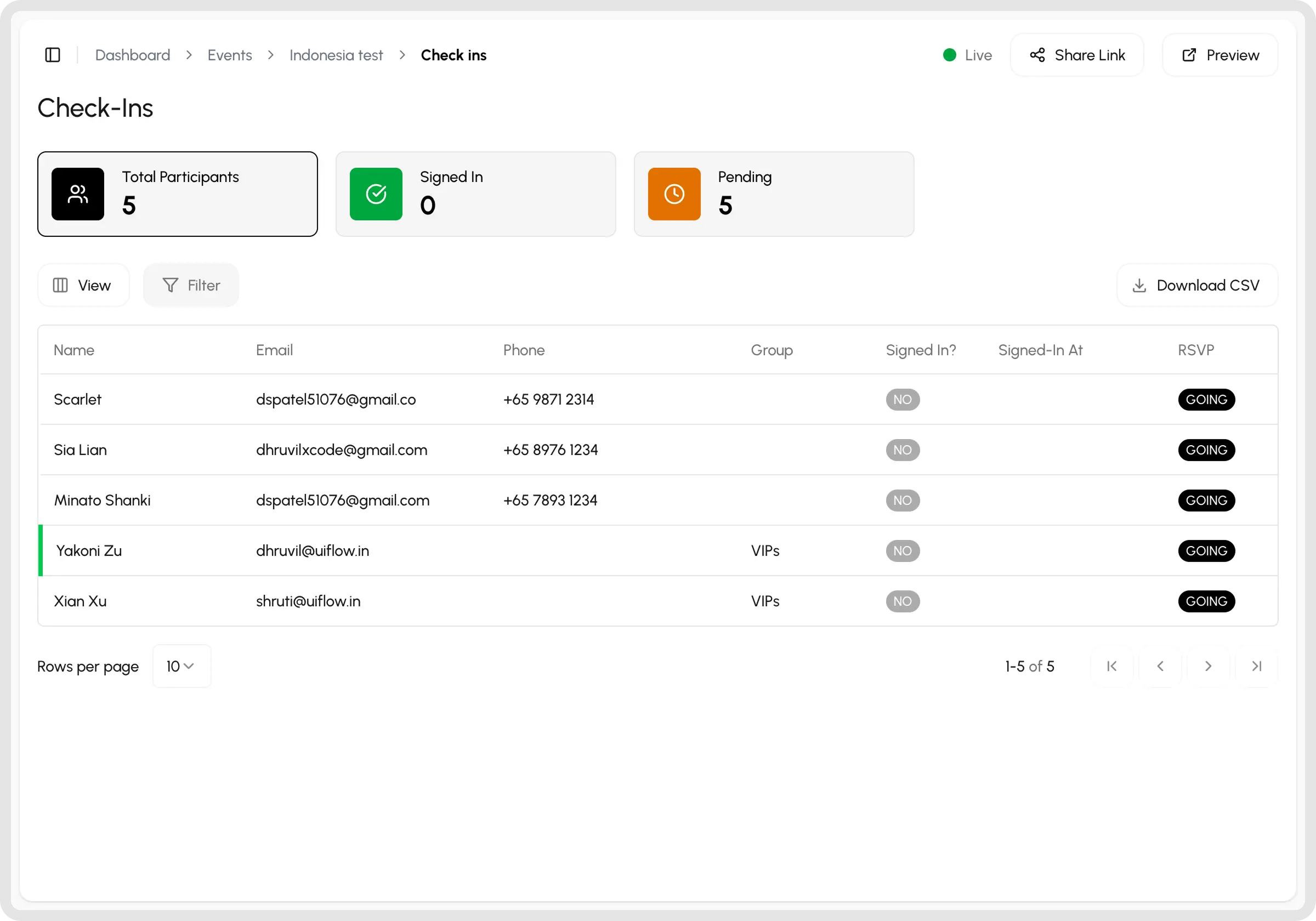The image size is (1316, 921).
Task: Click the Total Participants people icon
Action: pyautogui.click(x=78, y=194)
